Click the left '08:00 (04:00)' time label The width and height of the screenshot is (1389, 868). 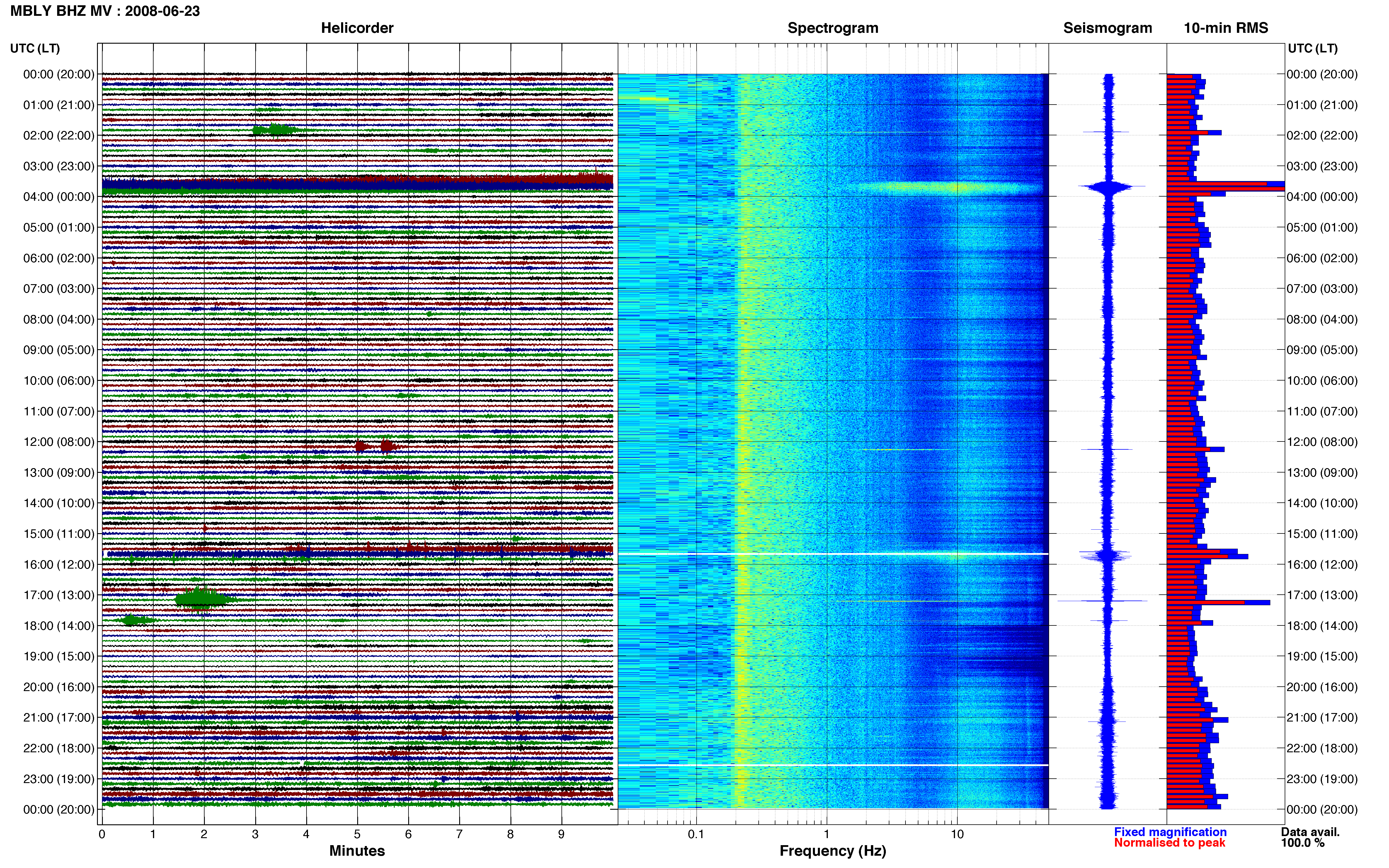click(x=59, y=319)
